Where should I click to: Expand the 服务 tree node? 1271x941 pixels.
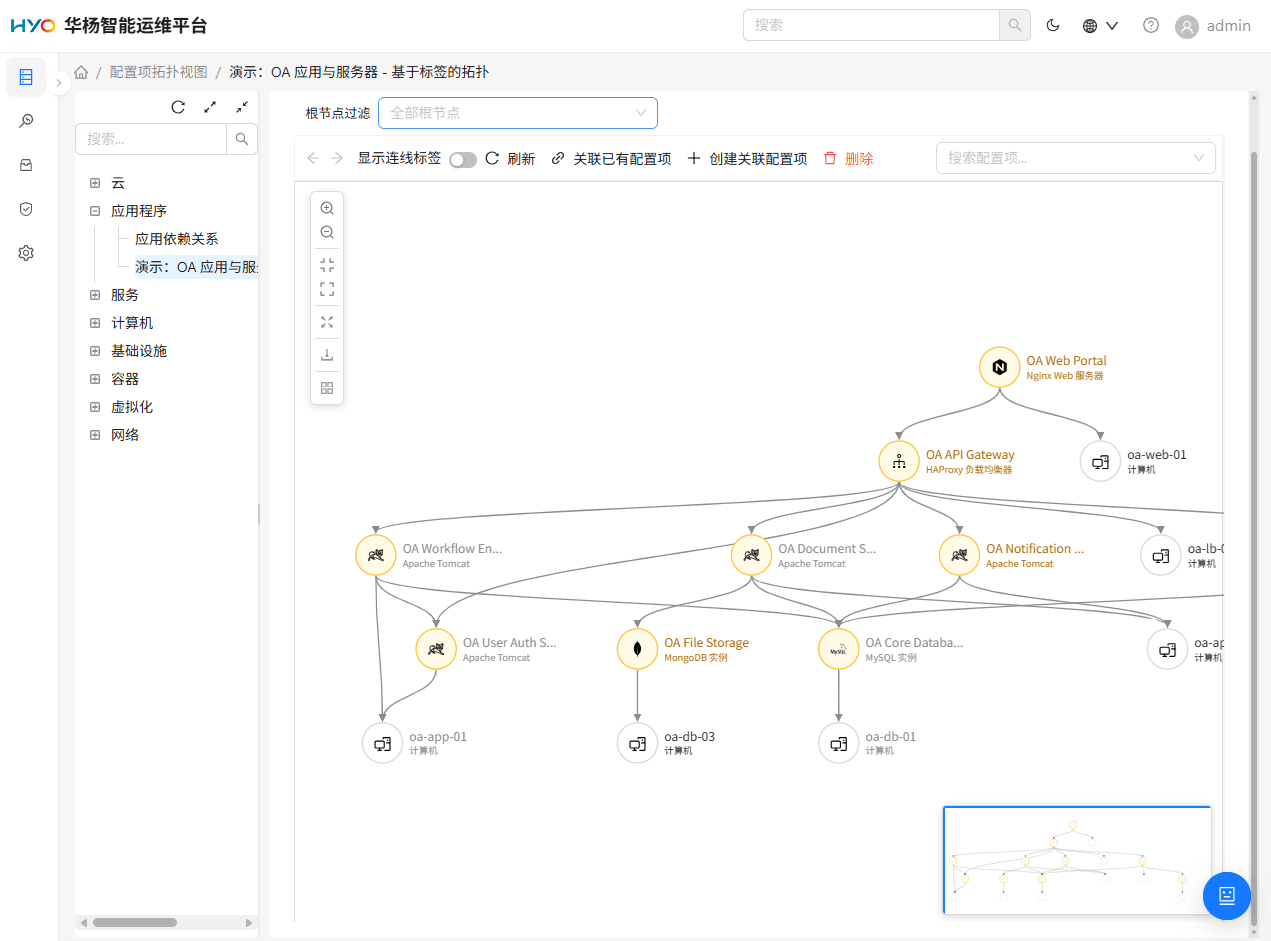pos(95,295)
